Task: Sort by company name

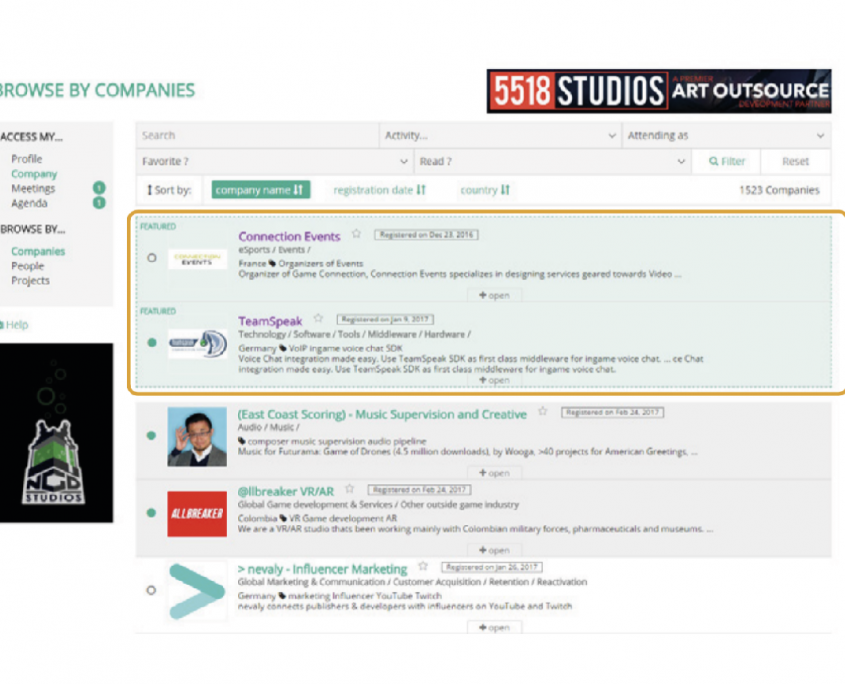Action: [x=260, y=190]
